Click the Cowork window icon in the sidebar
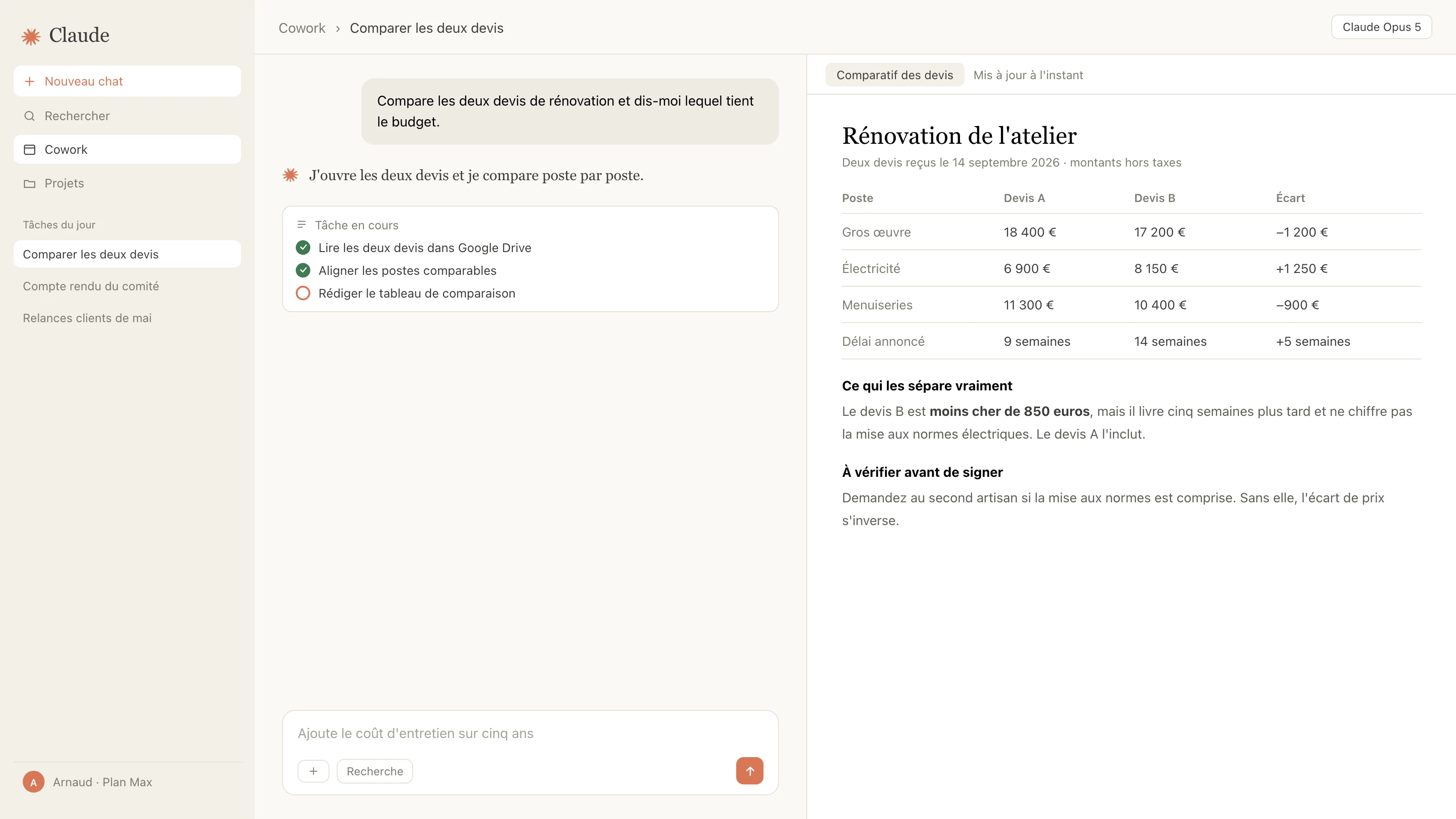 pos(30,150)
